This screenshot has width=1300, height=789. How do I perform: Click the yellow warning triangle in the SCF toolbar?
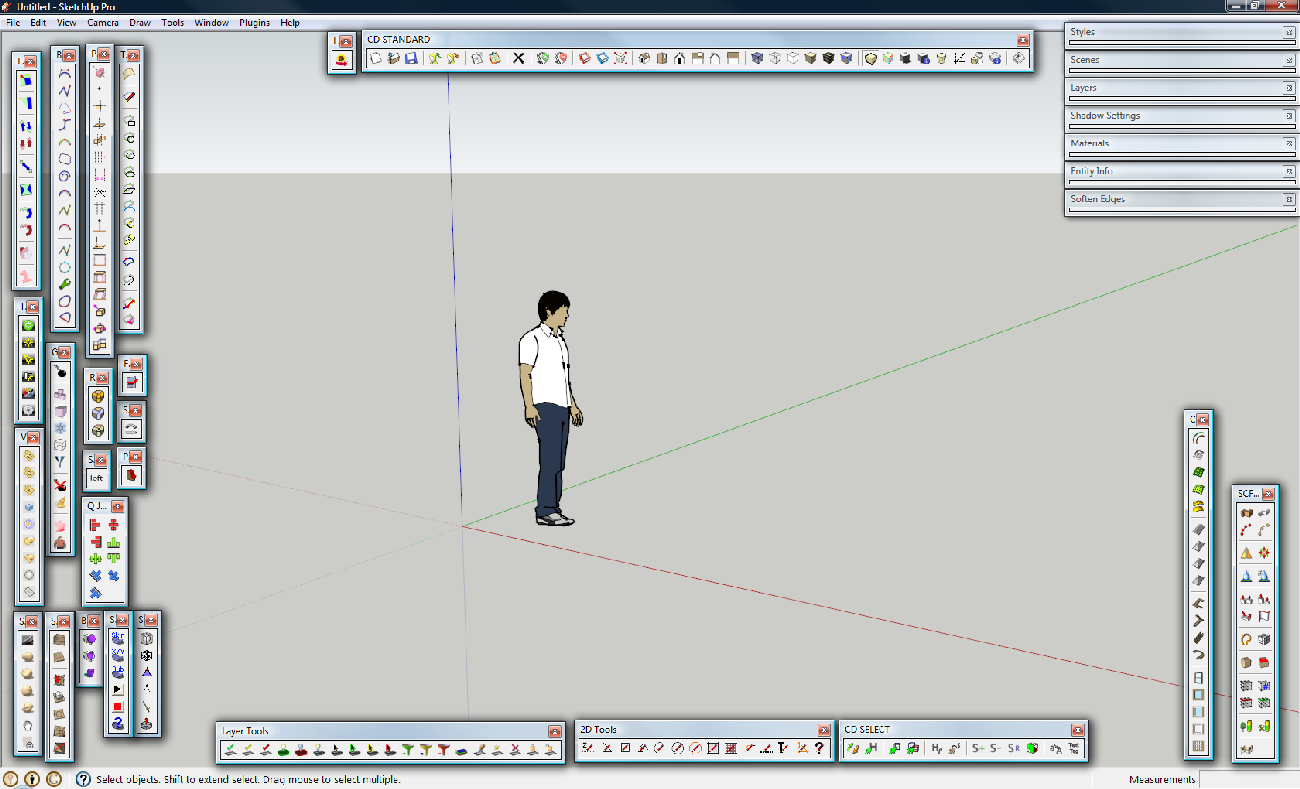tap(1246, 553)
